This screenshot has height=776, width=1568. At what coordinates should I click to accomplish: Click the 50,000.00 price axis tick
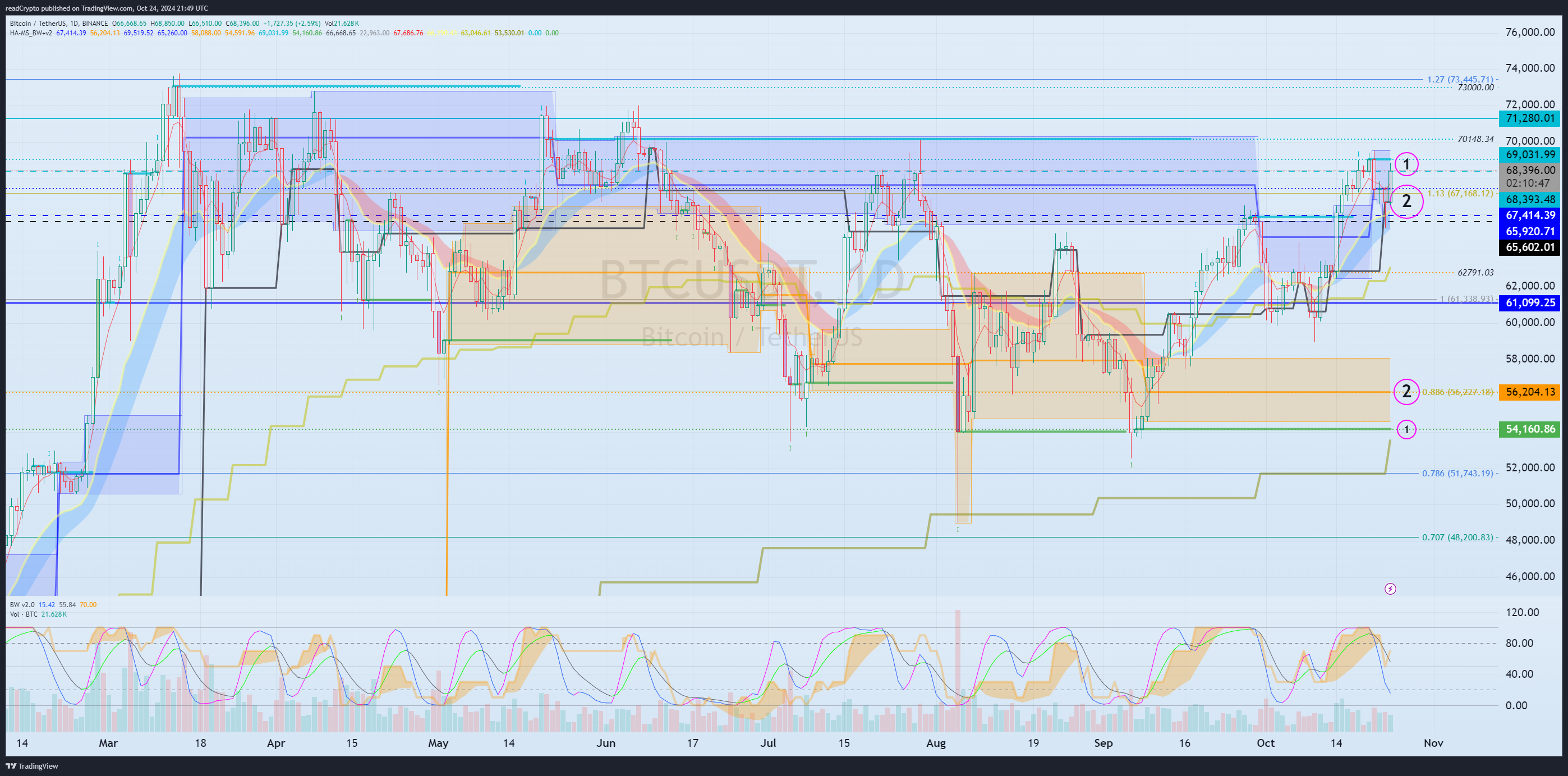pyautogui.click(x=1530, y=503)
